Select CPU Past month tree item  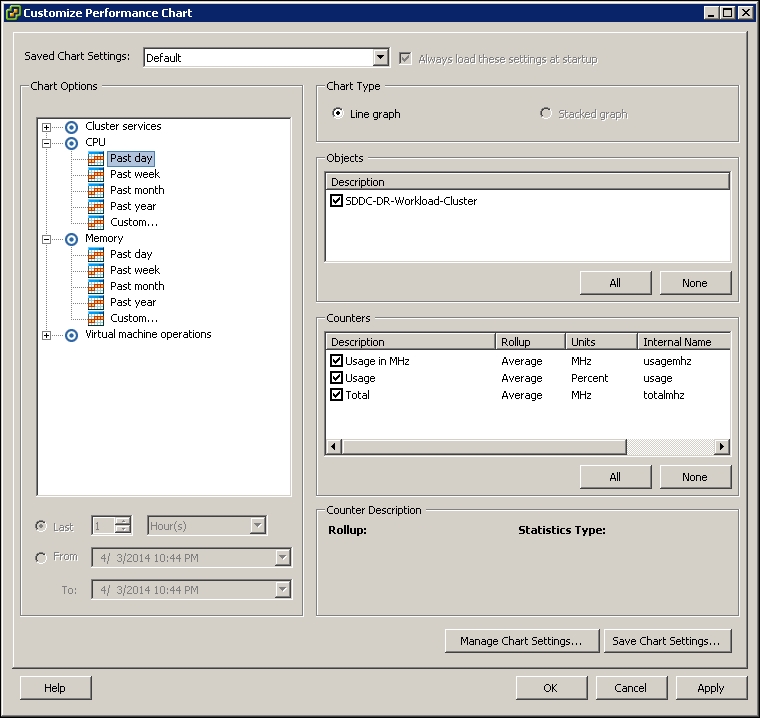(137, 190)
